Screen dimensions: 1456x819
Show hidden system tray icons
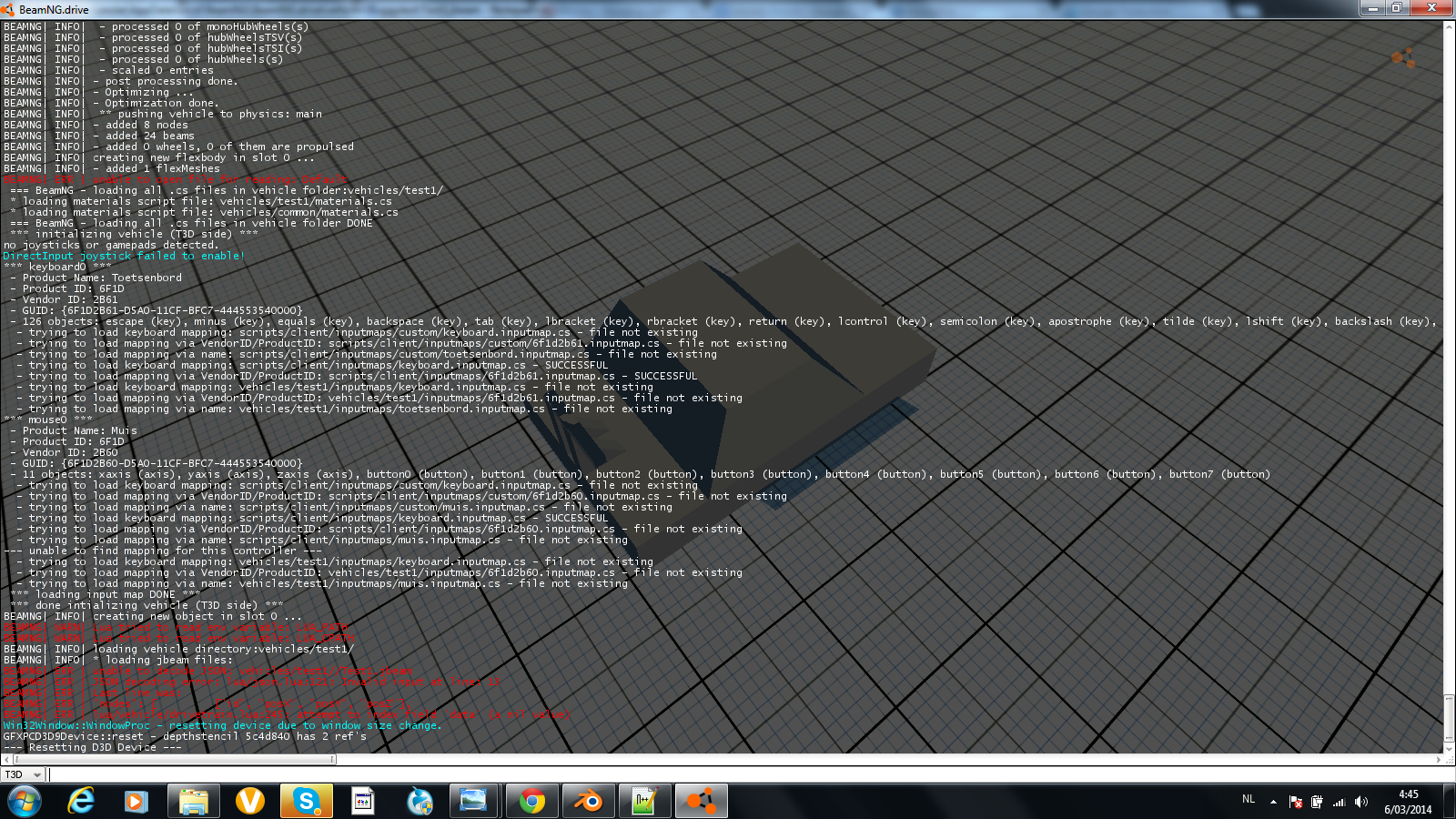(1273, 802)
